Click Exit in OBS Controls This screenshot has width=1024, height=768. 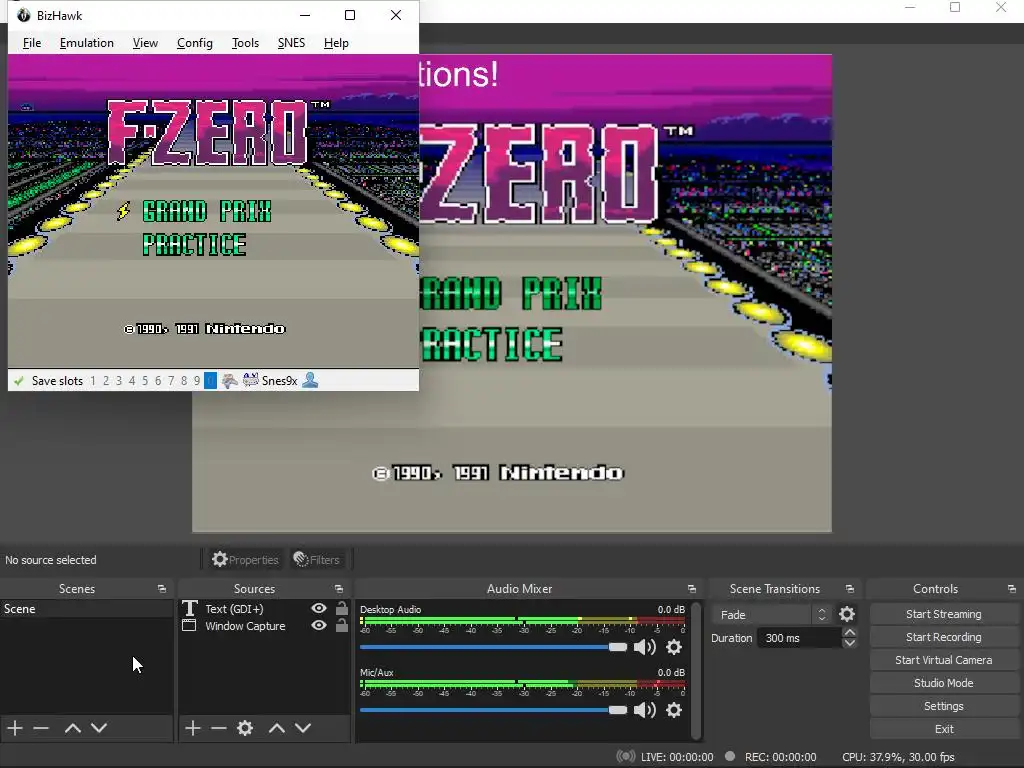(x=944, y=729)
